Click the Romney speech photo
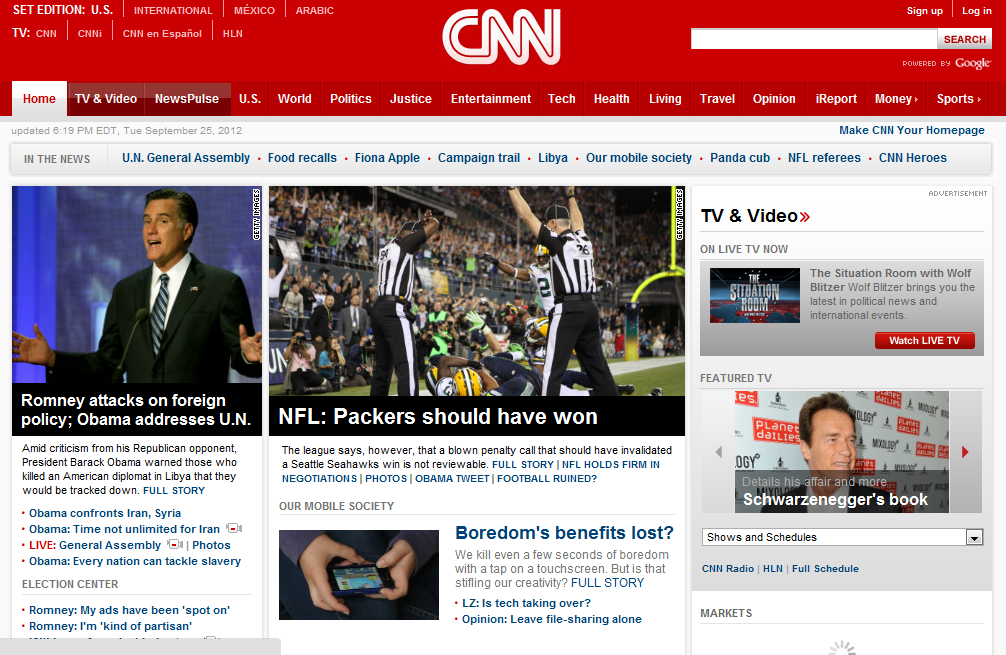 click(x=137, y=285)
